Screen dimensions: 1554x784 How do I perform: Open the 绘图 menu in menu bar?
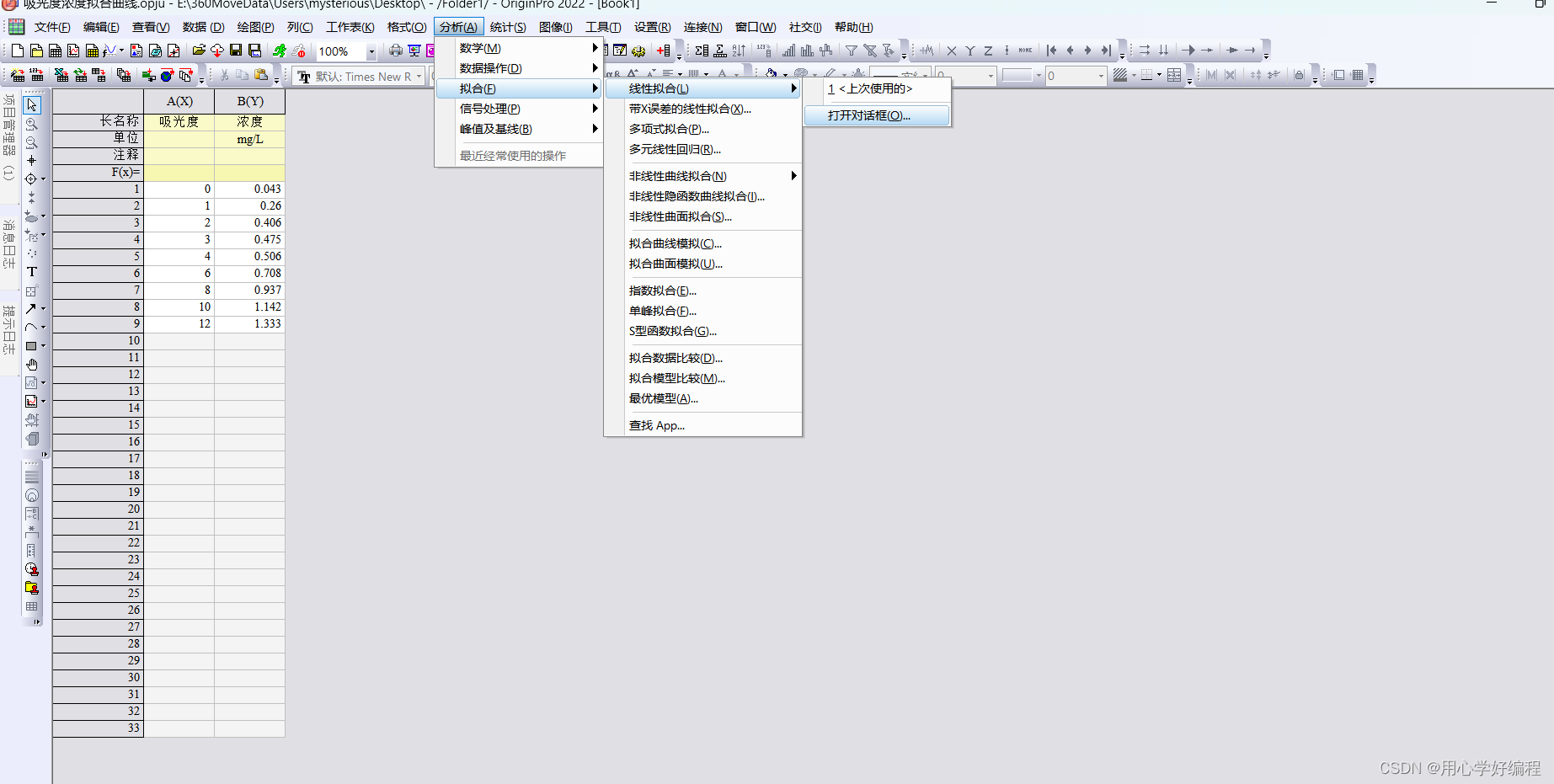pyautogui.click(x=255, y=27)
